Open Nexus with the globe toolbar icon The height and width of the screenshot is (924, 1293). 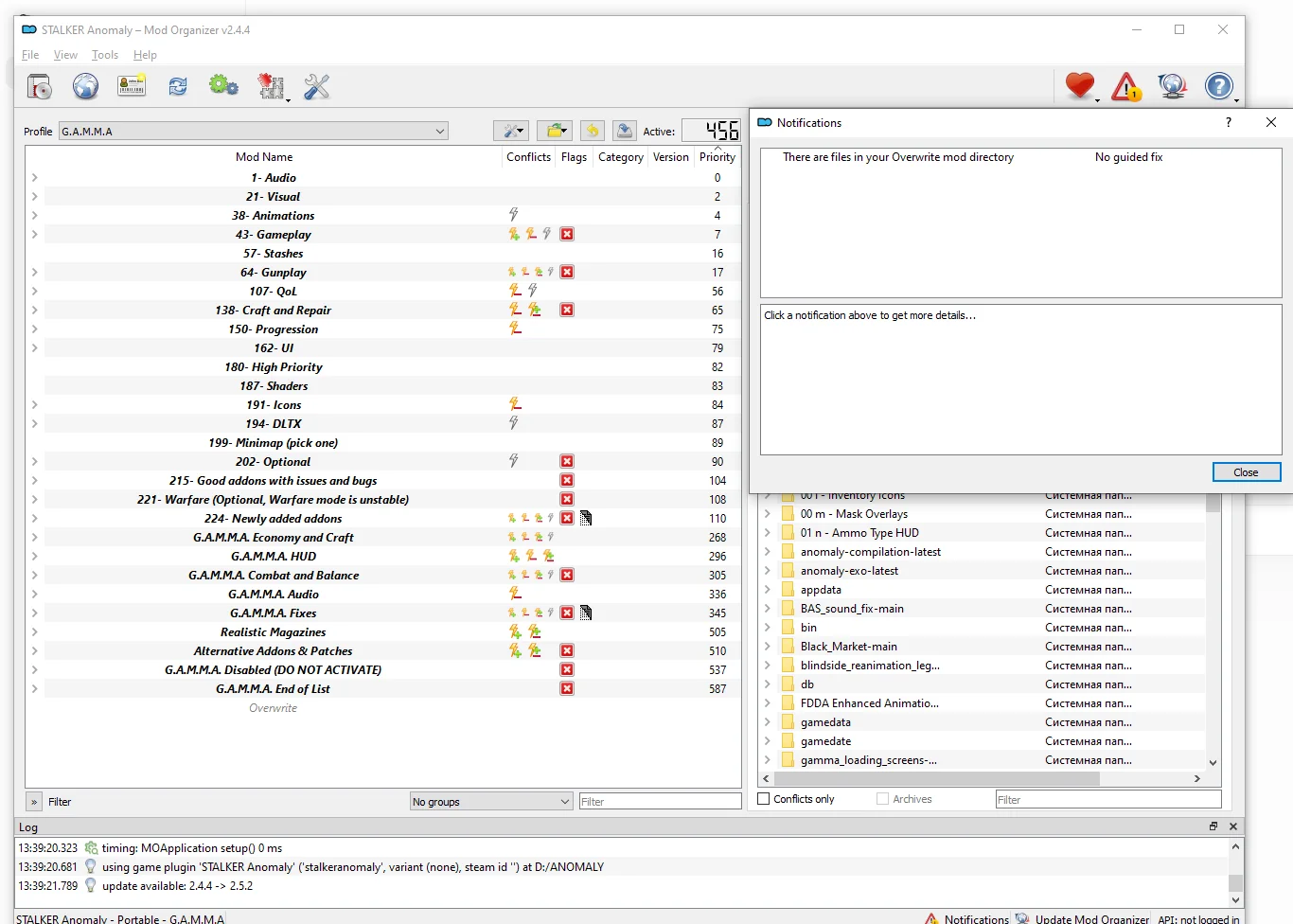coord(85,87)
